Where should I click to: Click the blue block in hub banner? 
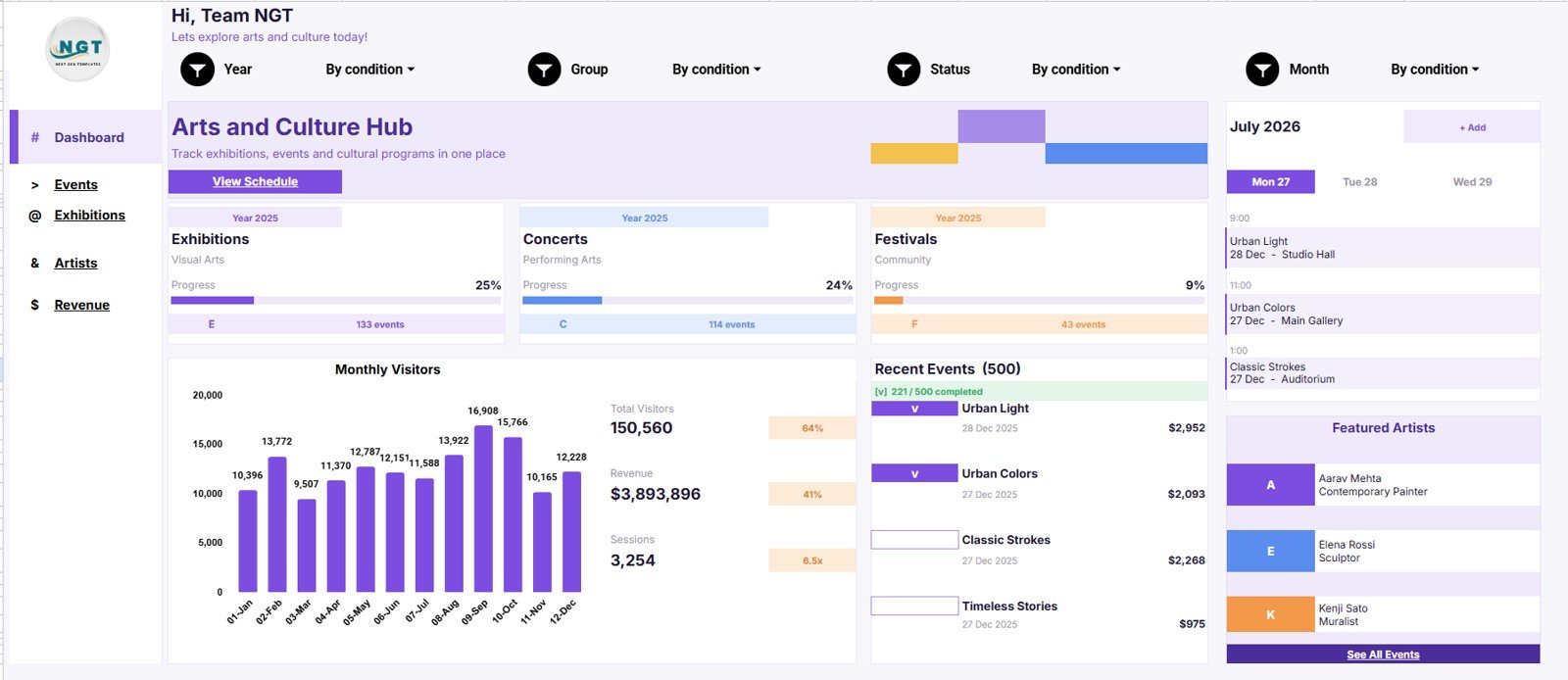pos(1126,154)
